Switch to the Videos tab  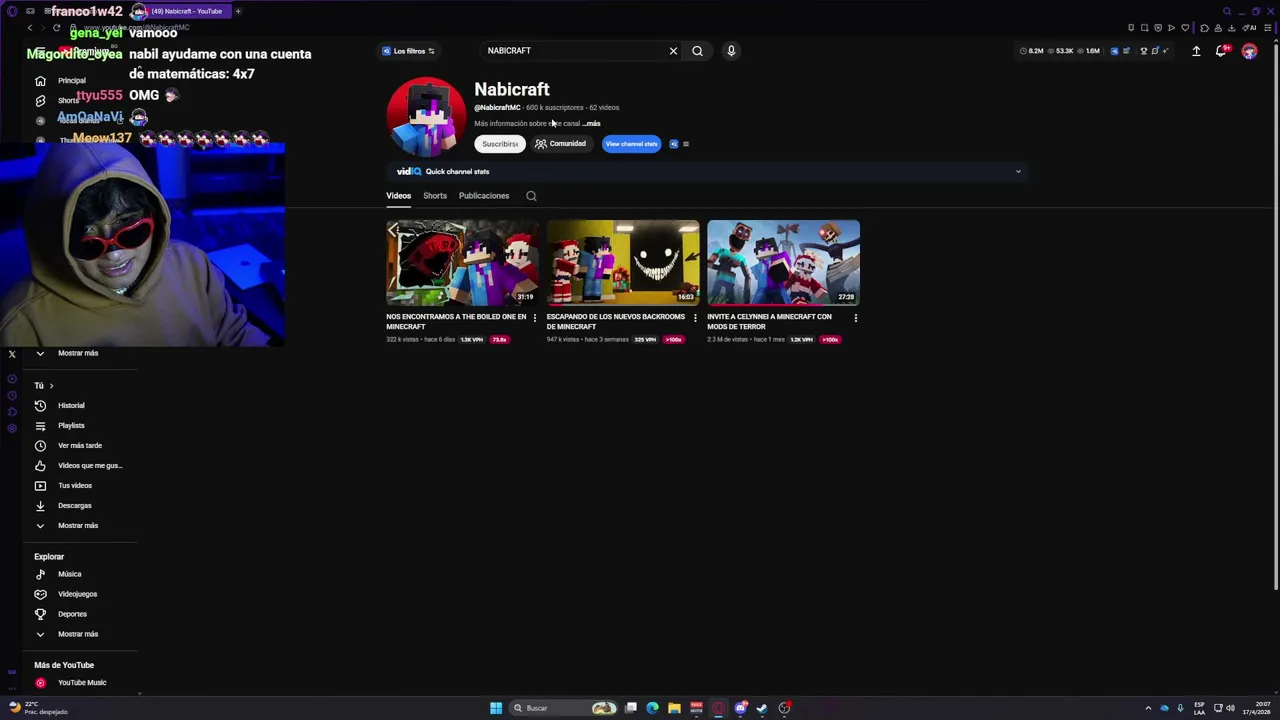tap(398, 196)
